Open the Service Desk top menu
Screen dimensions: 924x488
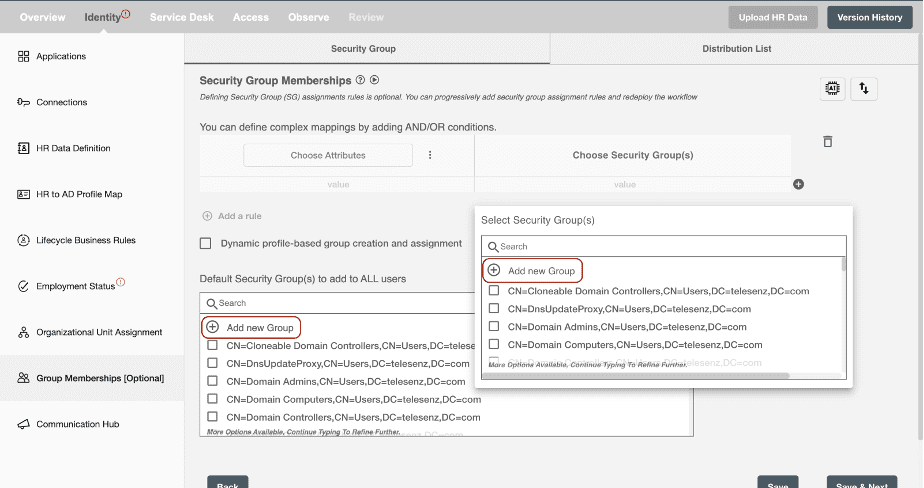click(183, 17)
